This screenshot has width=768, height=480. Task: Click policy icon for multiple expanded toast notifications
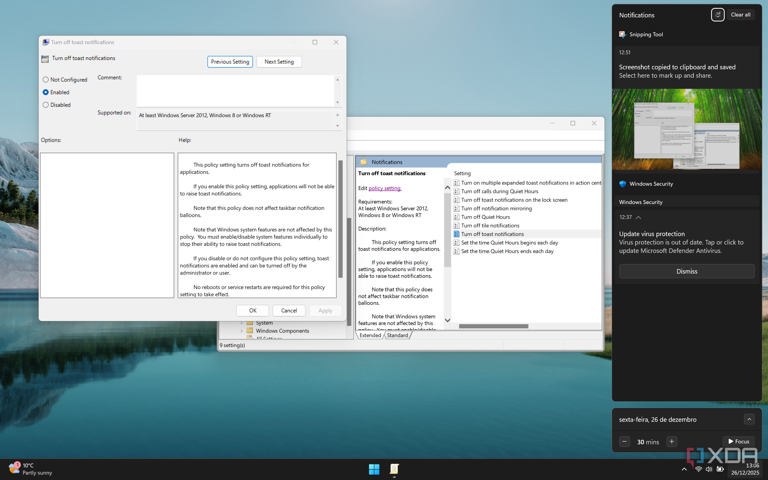(456, 183)
